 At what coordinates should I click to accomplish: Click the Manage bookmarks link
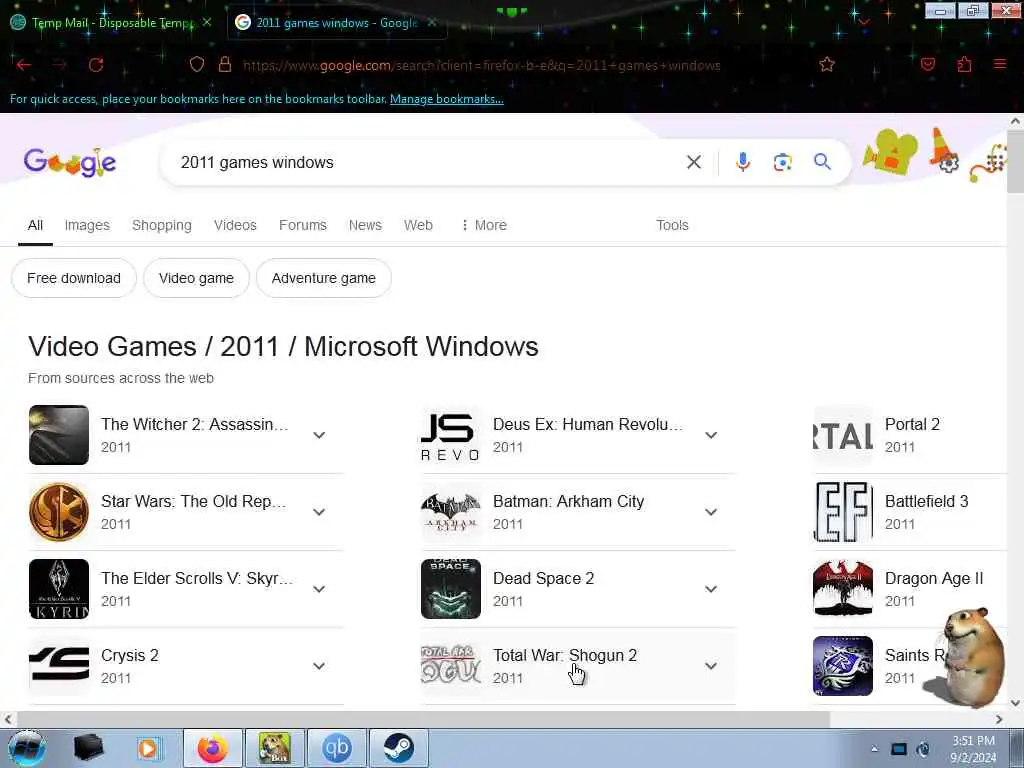(x=447, y=99)
